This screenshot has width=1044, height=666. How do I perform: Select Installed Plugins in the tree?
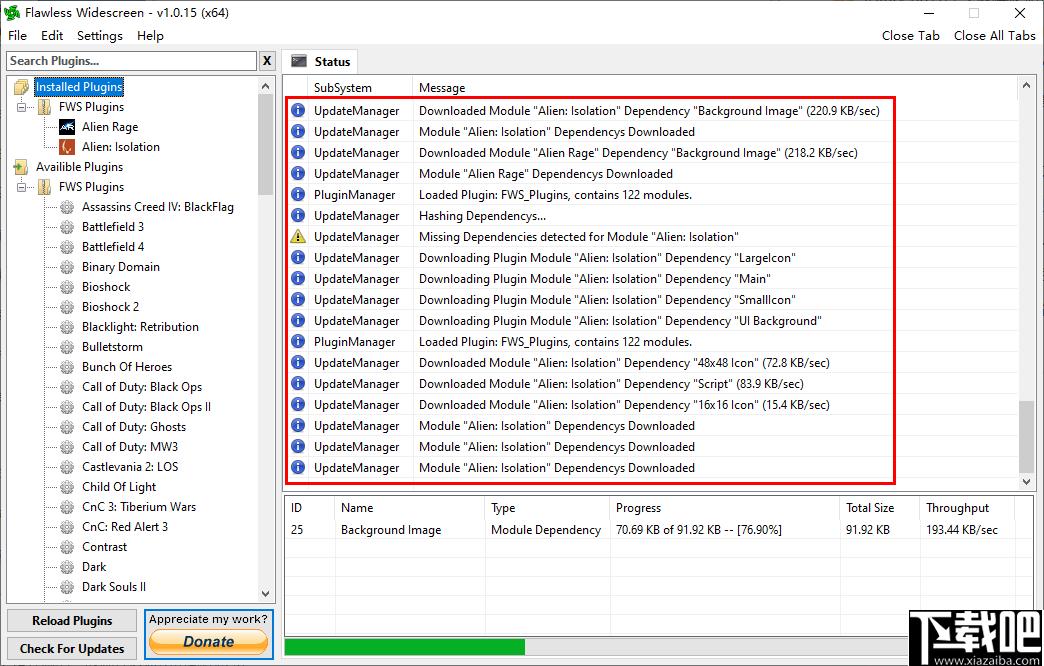(x=79, y=87)
